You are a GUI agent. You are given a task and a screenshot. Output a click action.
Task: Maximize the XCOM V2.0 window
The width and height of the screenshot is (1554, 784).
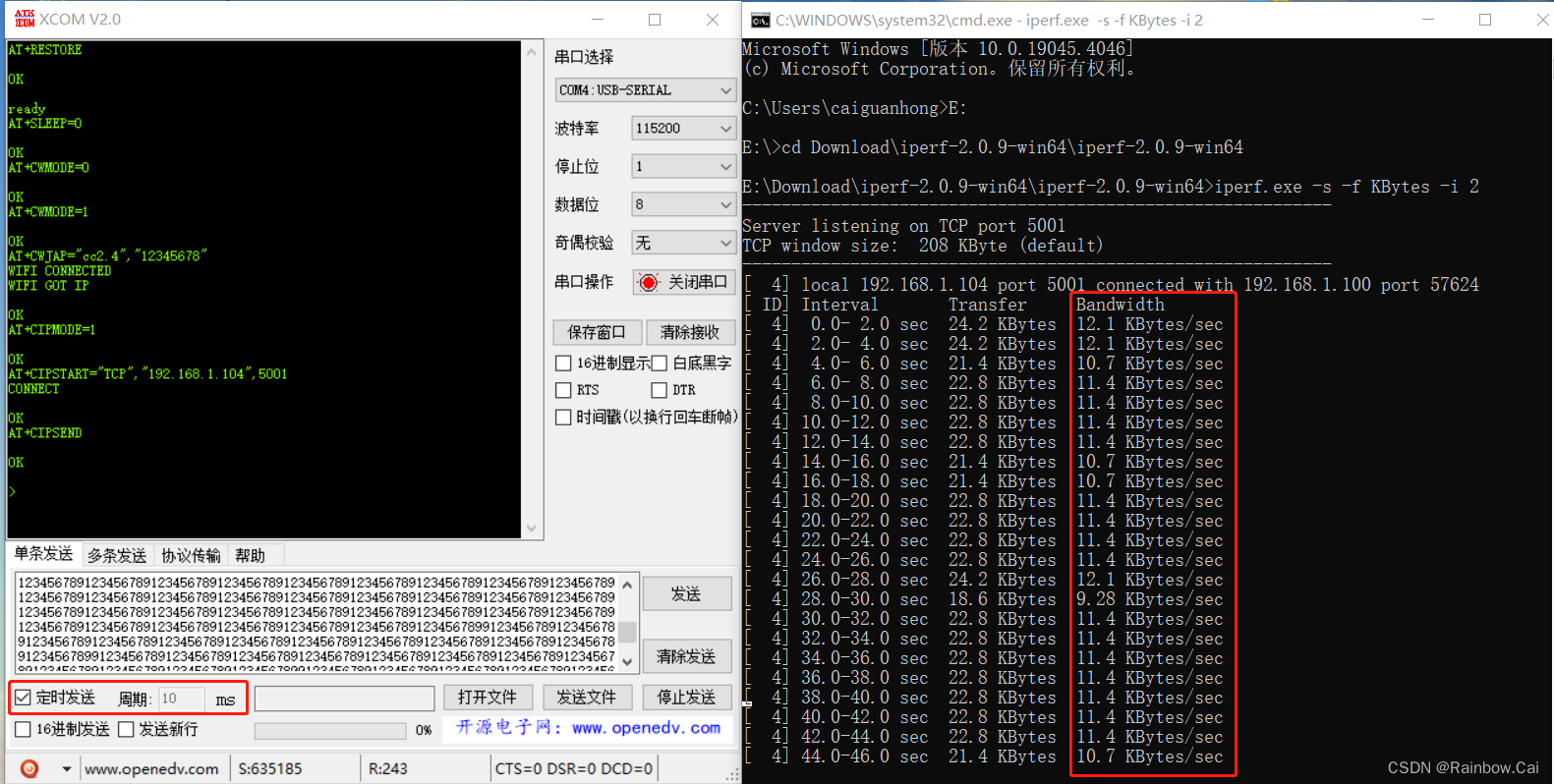(x=655, y=20)
